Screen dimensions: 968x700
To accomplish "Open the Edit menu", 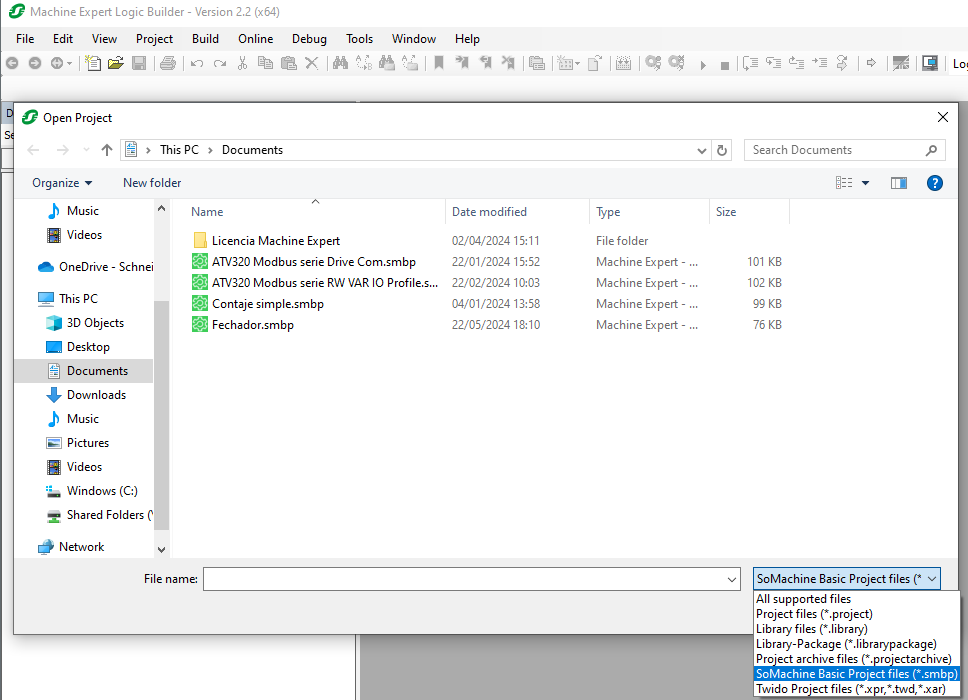I will click(x=63, y=38).
